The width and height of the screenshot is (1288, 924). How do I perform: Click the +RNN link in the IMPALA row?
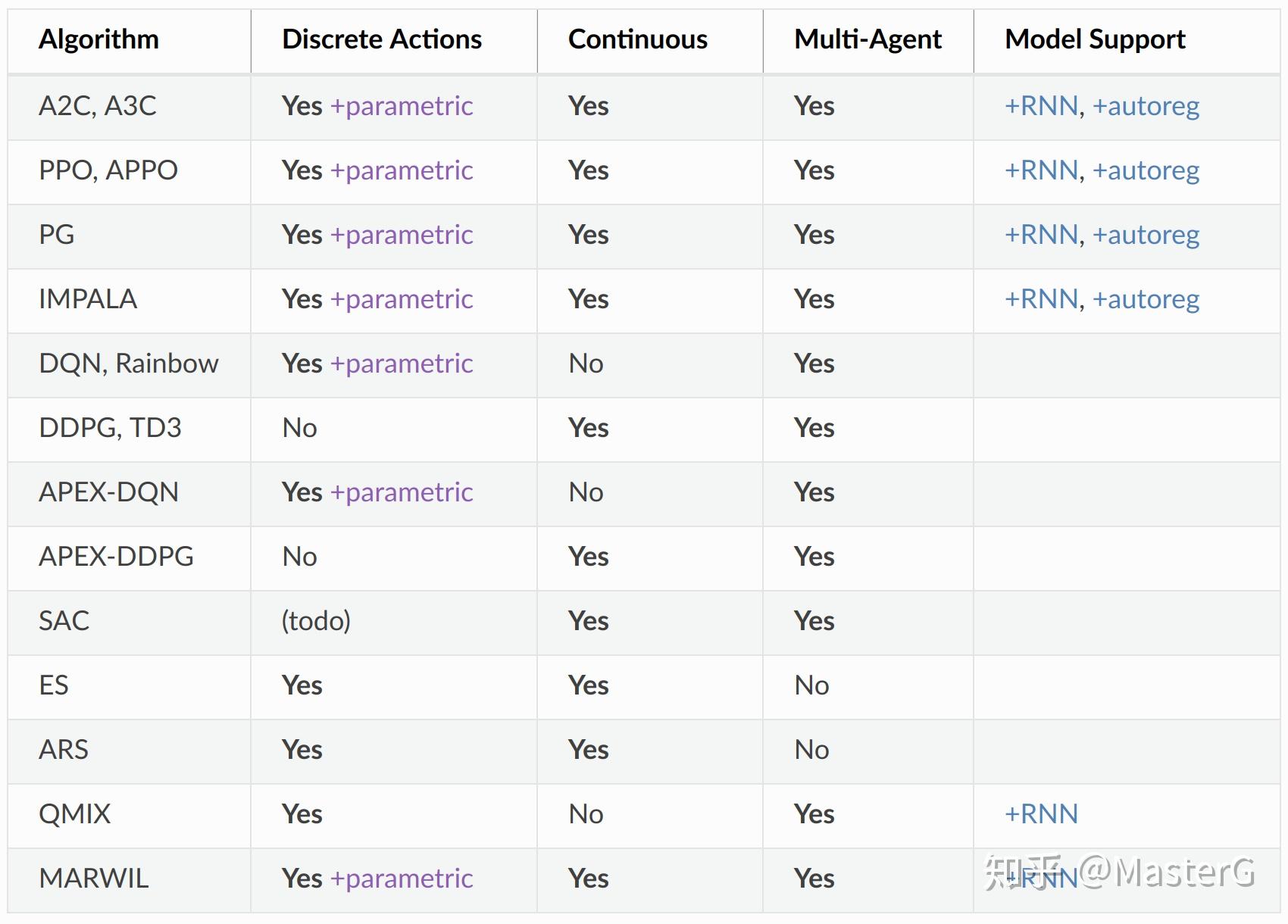click(1041, 299)
